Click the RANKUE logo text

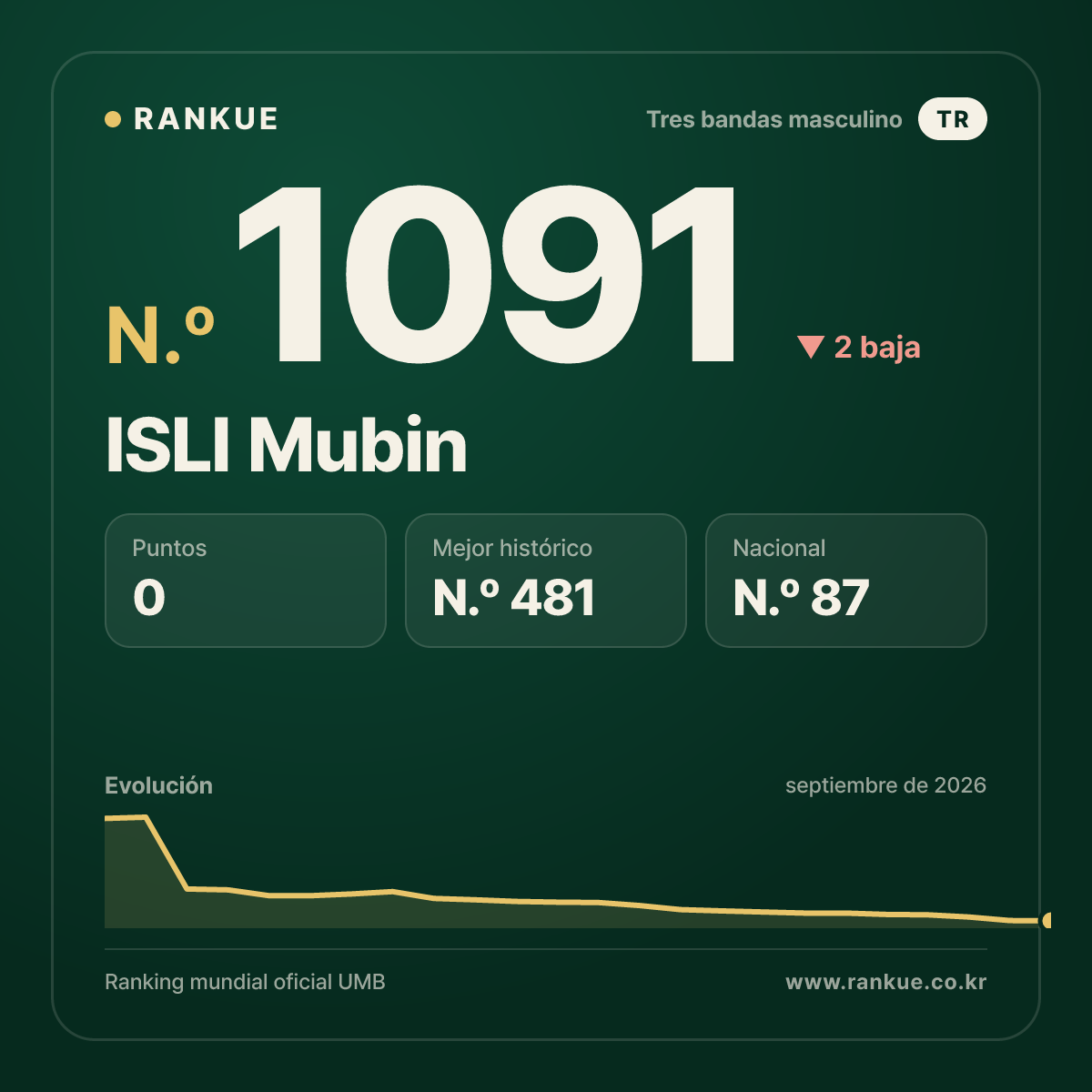(x=206, y=119)
